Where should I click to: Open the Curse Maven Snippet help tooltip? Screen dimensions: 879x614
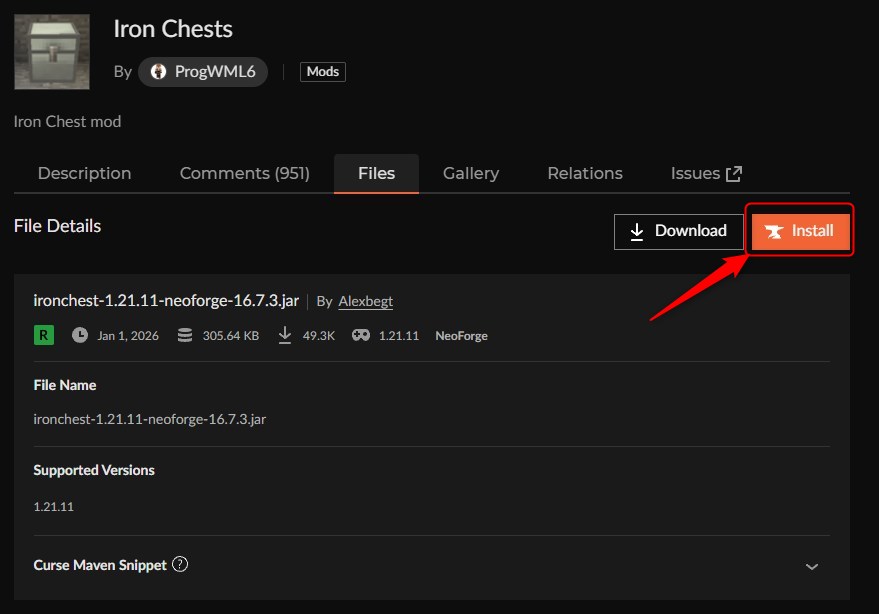pos(180,564)
